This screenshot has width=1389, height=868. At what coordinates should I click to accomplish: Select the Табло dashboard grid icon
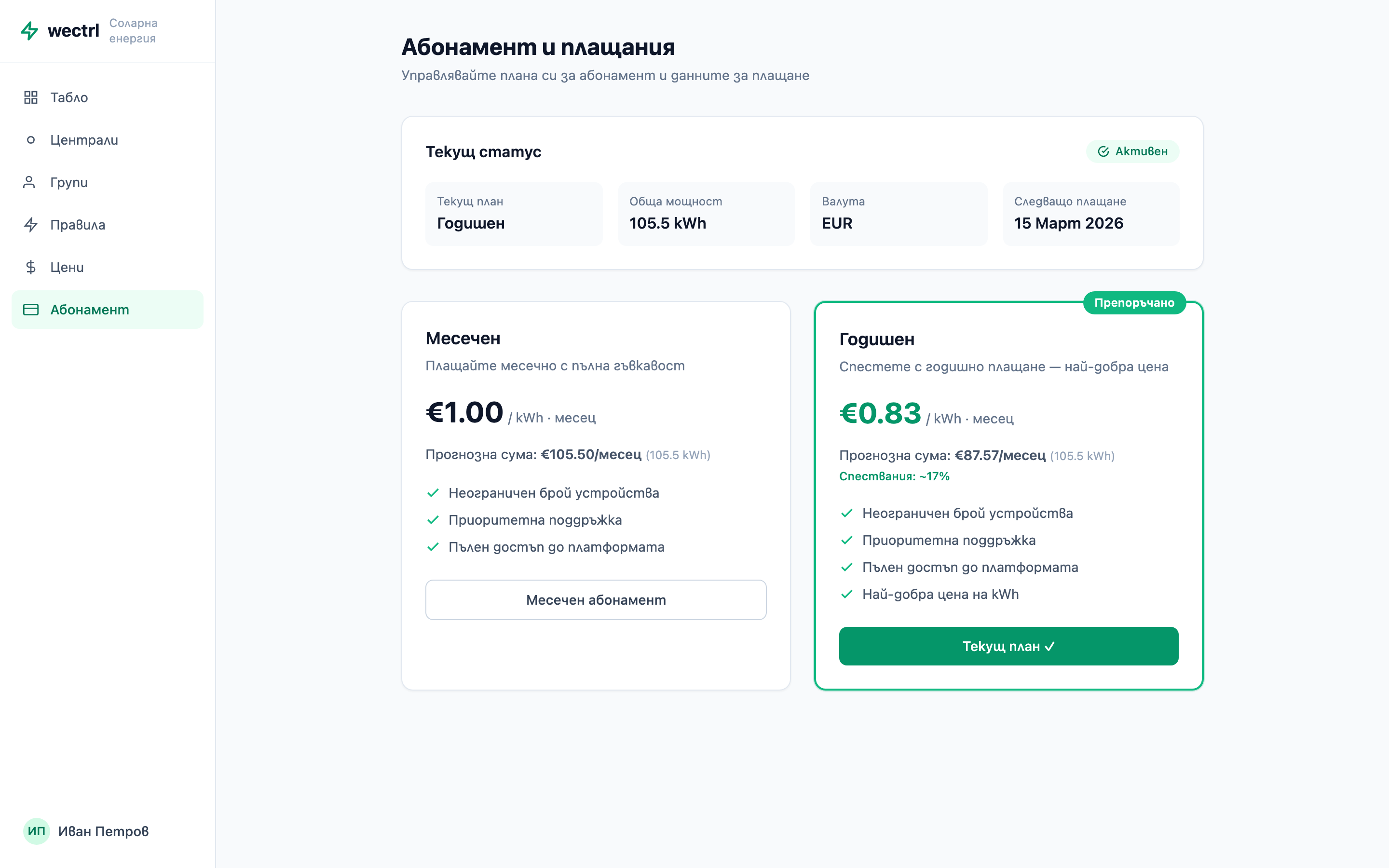31,97
